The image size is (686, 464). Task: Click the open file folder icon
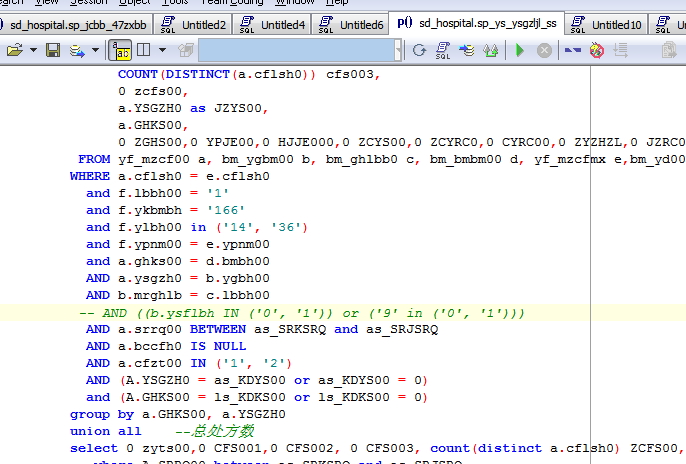(x=14, y=50)
